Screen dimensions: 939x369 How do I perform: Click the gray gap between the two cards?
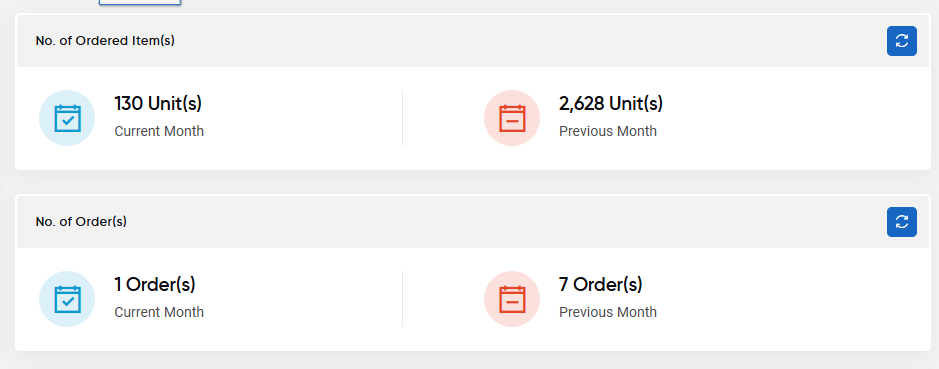click(x=473, y=182)
